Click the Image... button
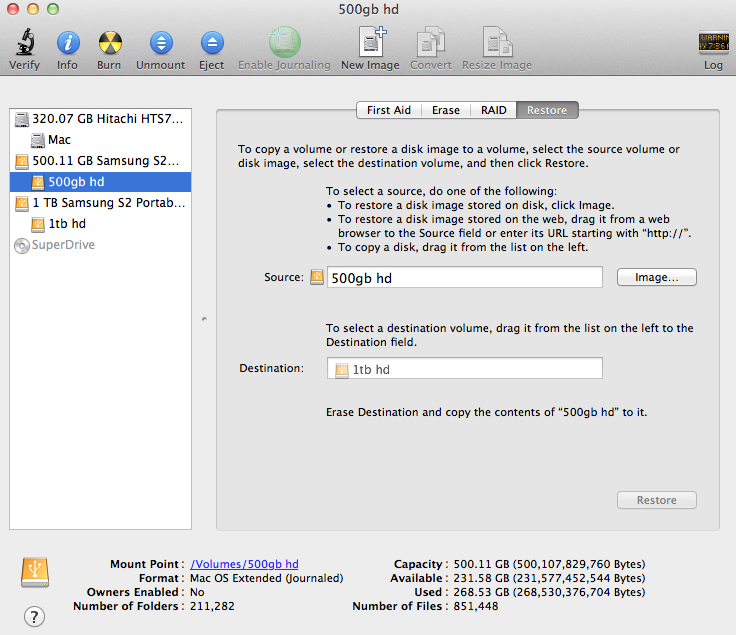Screen dimensions: 736x635 (x=657, y=277)
